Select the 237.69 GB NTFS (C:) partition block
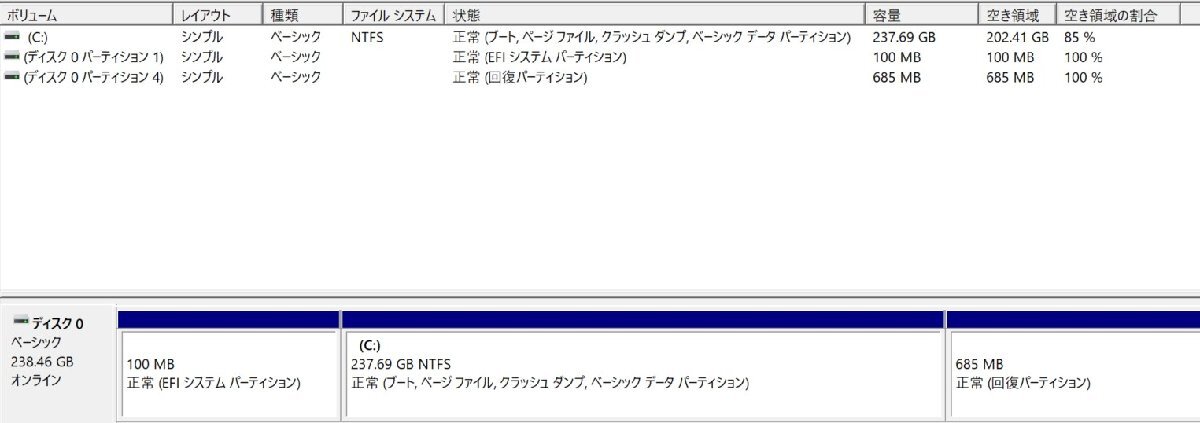 click(643, 365)
